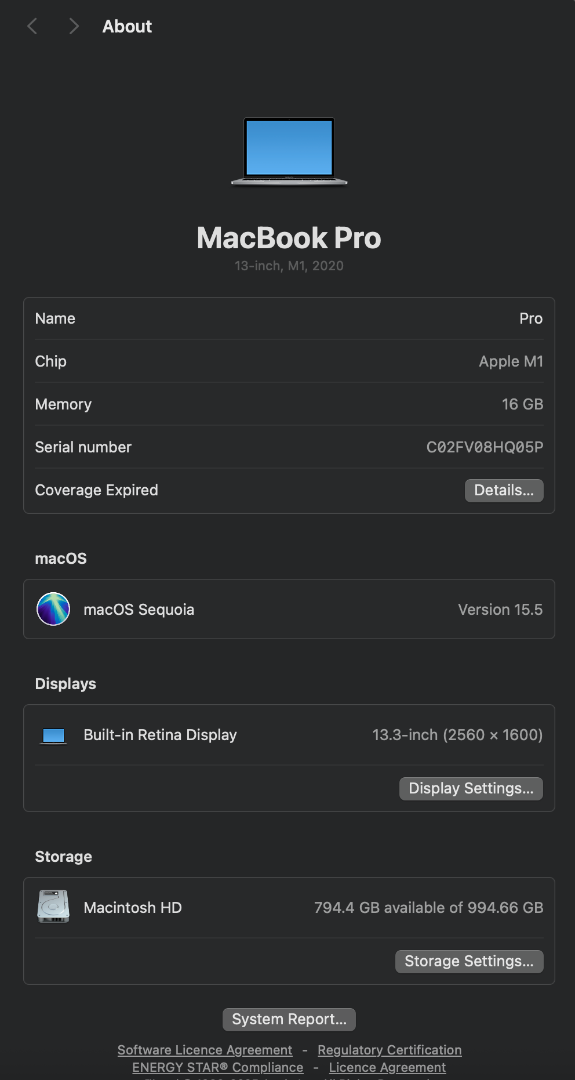Click the MacBook Pro laptop image

289,152
